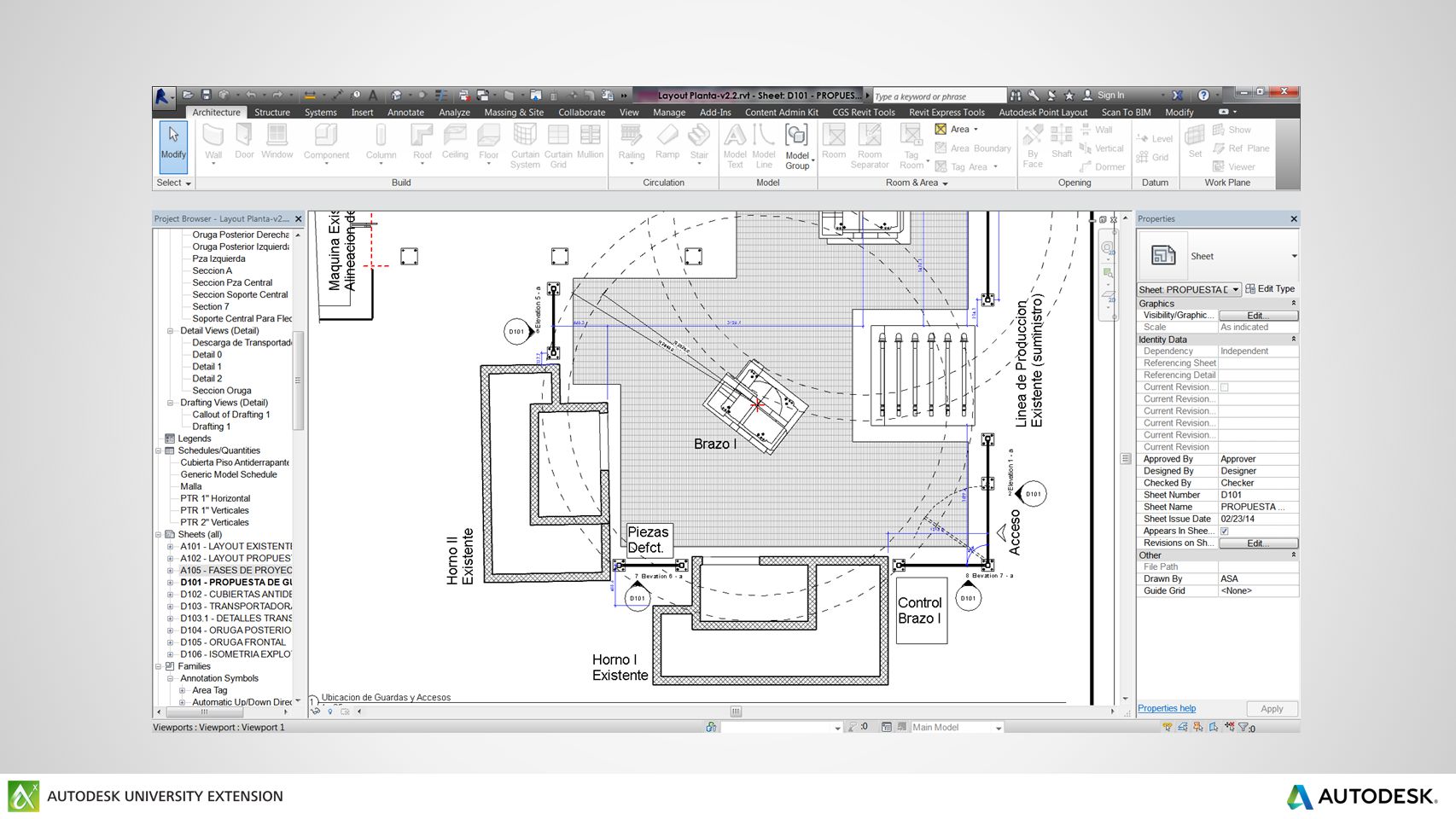Collapse the Sheets (all) tree node
This screenshot has width=1456, height=819.
(159, 535)
